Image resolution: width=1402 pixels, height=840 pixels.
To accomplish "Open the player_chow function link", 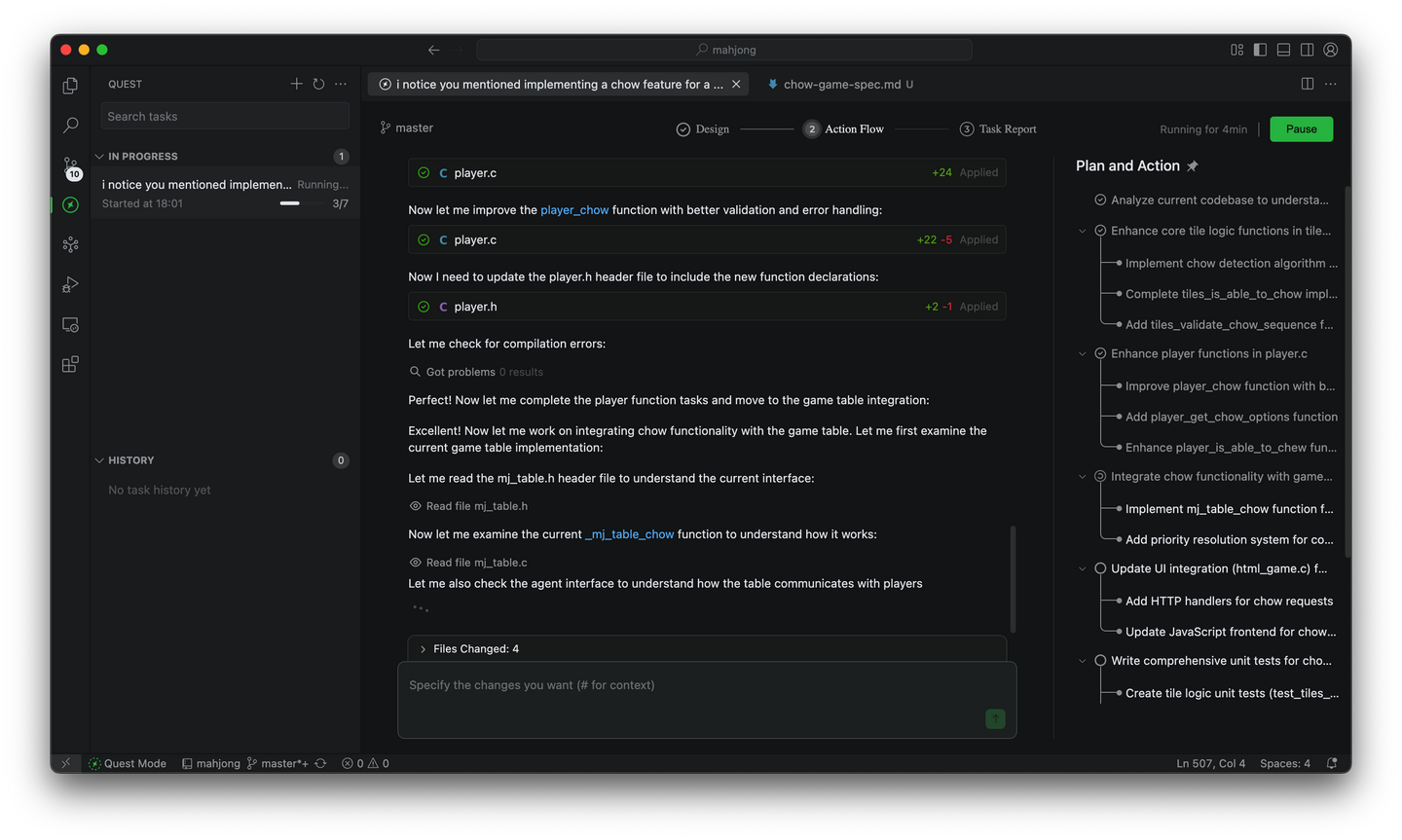I will coord(574,210).
